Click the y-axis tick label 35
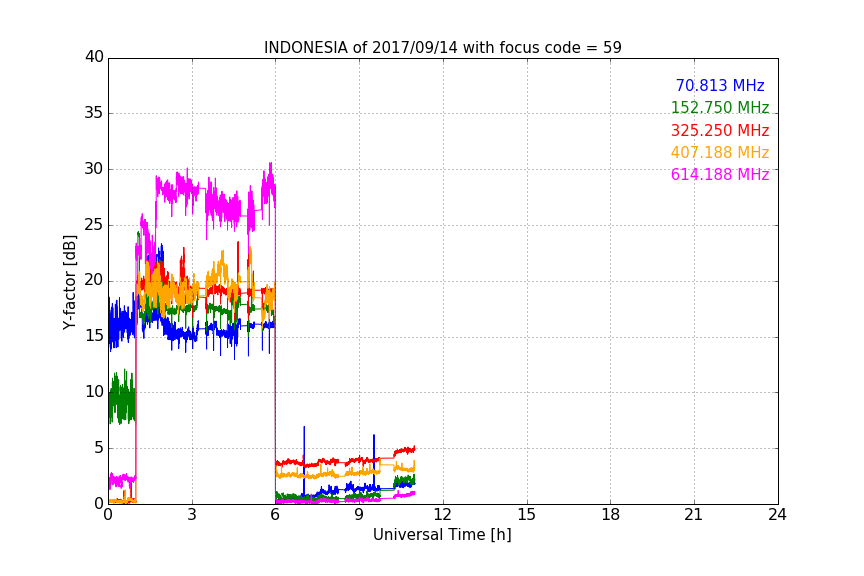The width and height of the screenshot is (864, 576). [x=94, y=113]
